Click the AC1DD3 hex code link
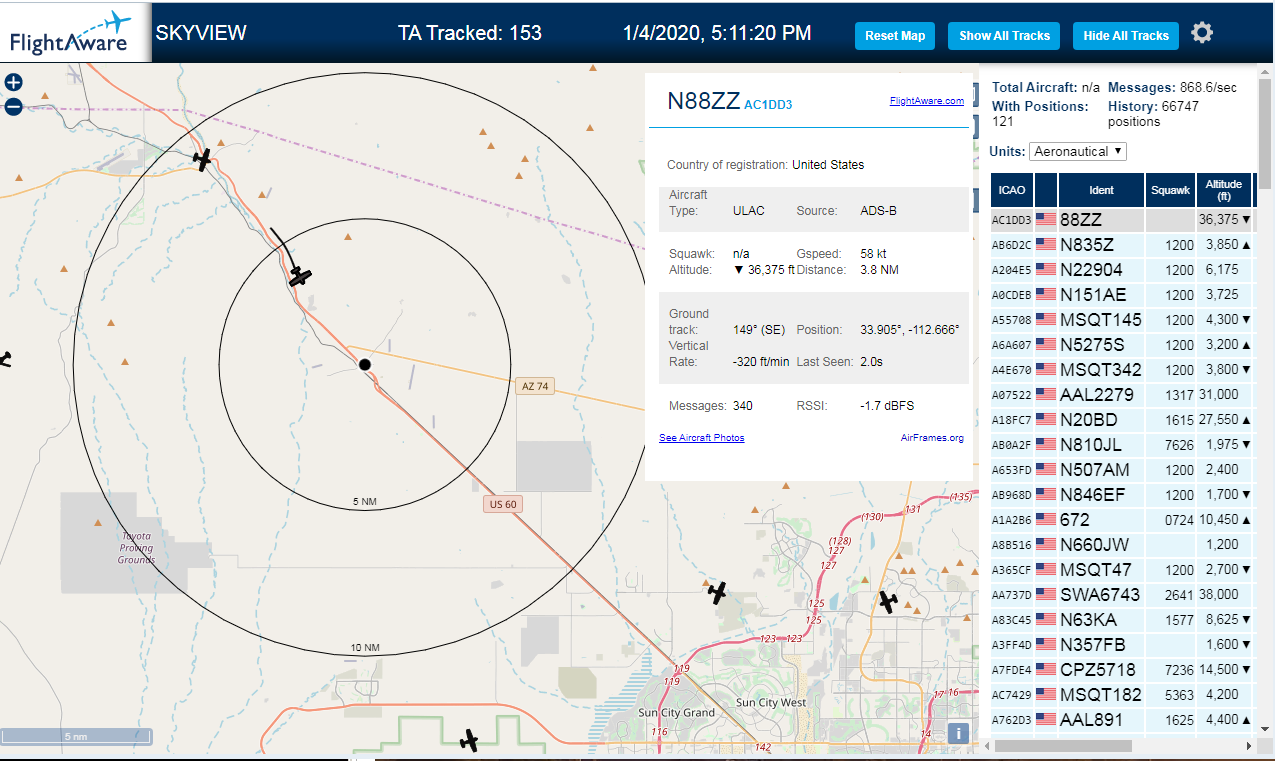The width and height of the screenshot is (1275, 761). point(768,104)
